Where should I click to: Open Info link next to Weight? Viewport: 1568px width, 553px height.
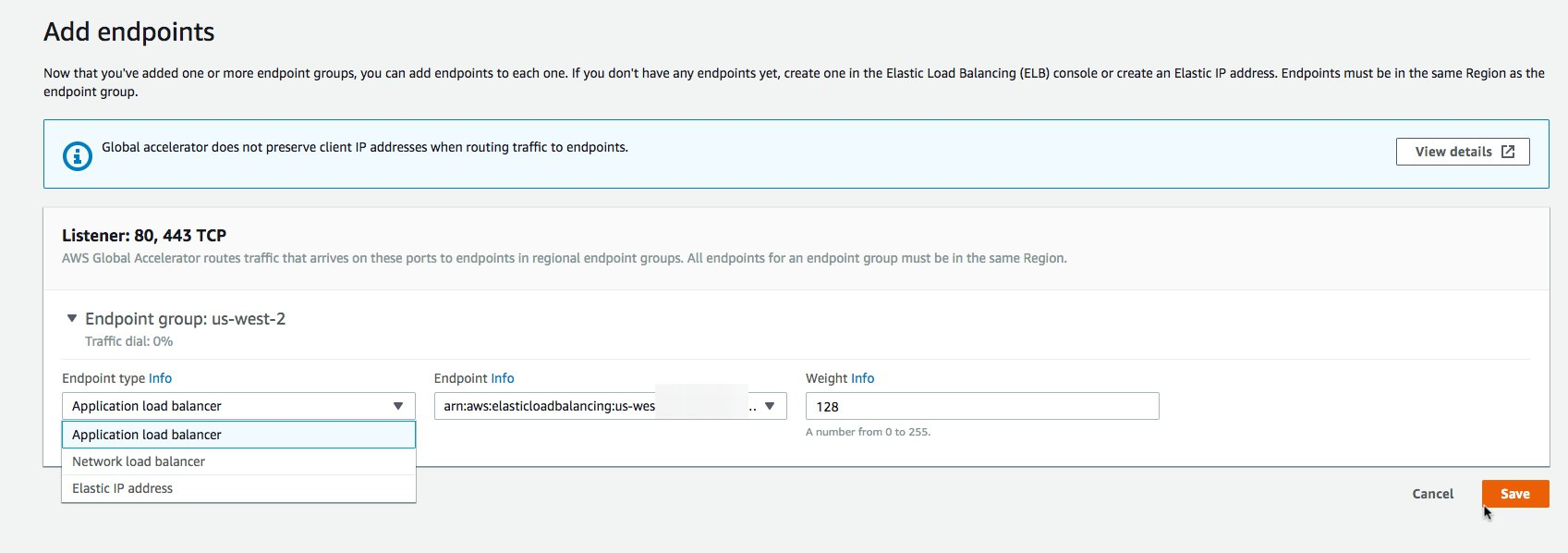tap(862, 378)
